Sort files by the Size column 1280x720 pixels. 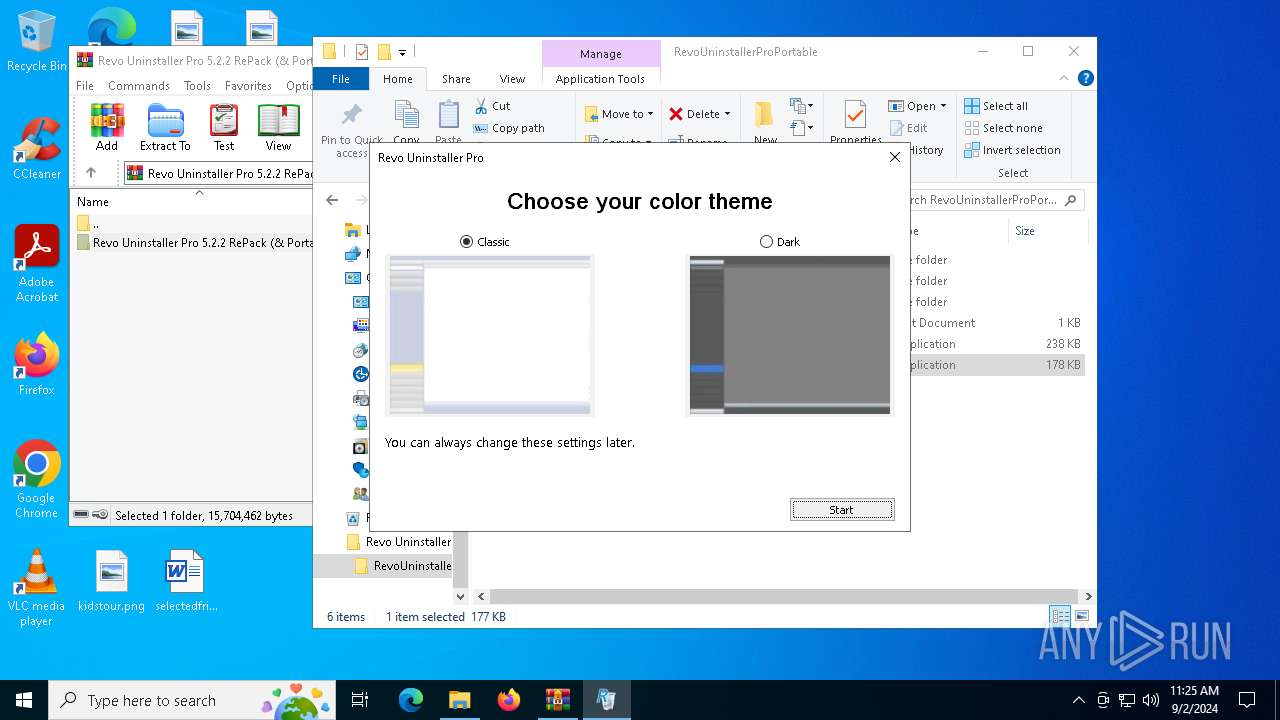(x=1046, y=231)
